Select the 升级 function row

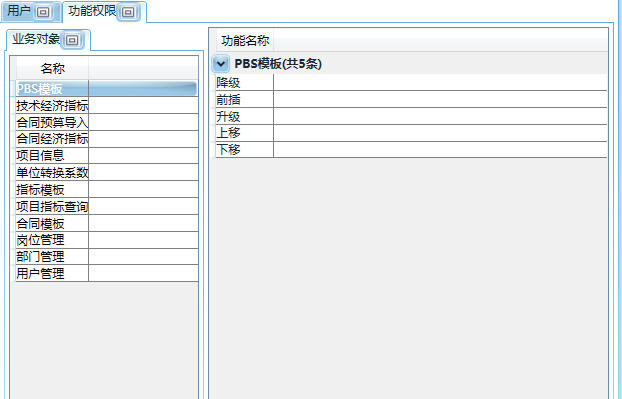[x=411, y=116]
